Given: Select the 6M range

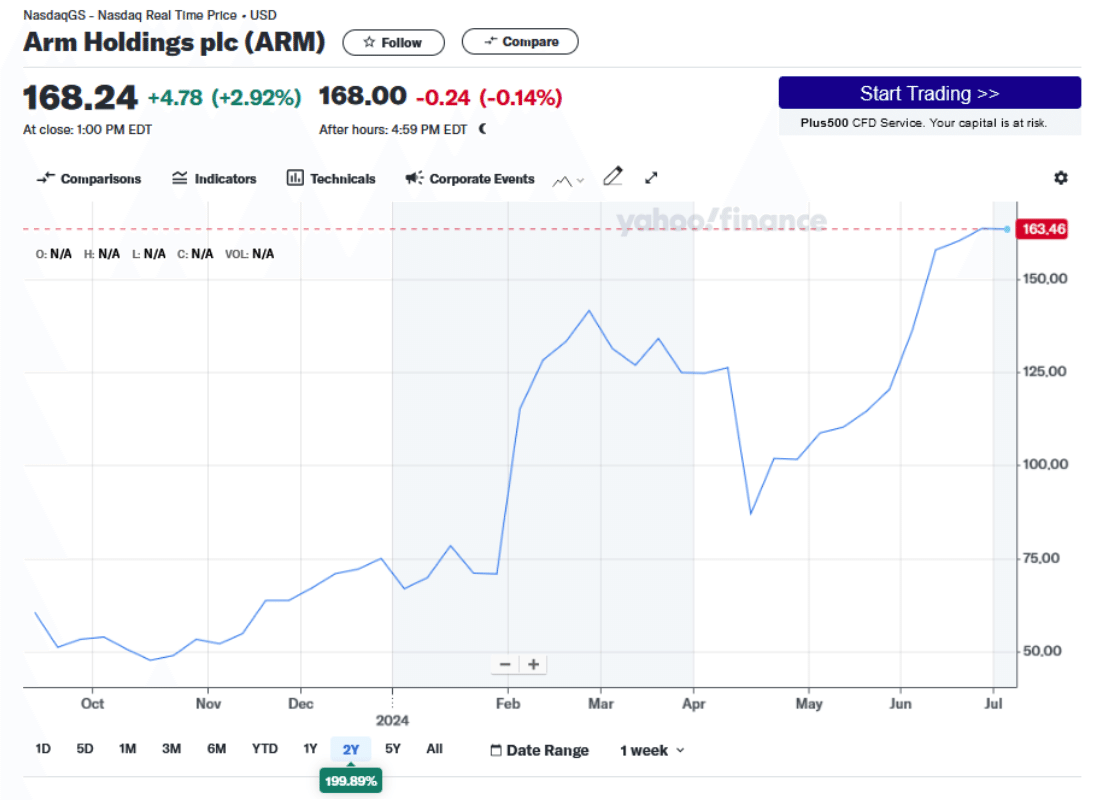Looking at the screenshot, I should (217, 748).
